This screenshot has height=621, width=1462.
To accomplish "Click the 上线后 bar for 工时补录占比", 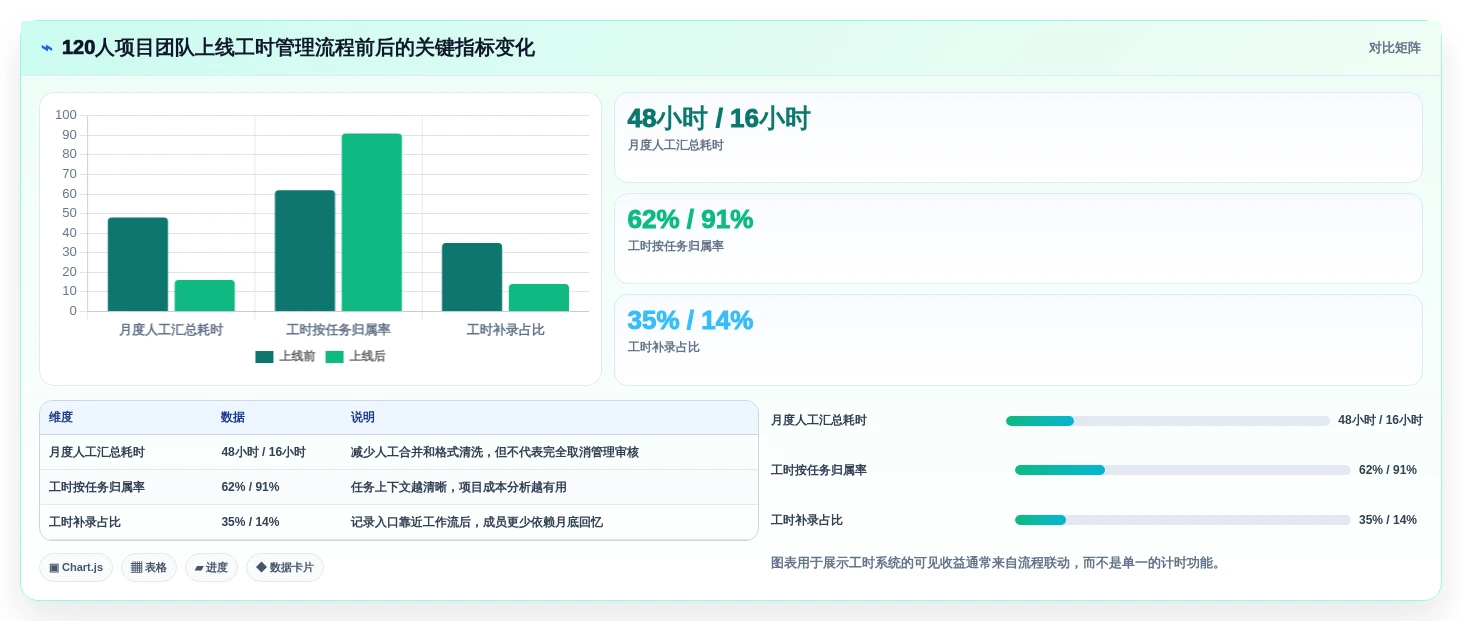I will pos(539,298).
